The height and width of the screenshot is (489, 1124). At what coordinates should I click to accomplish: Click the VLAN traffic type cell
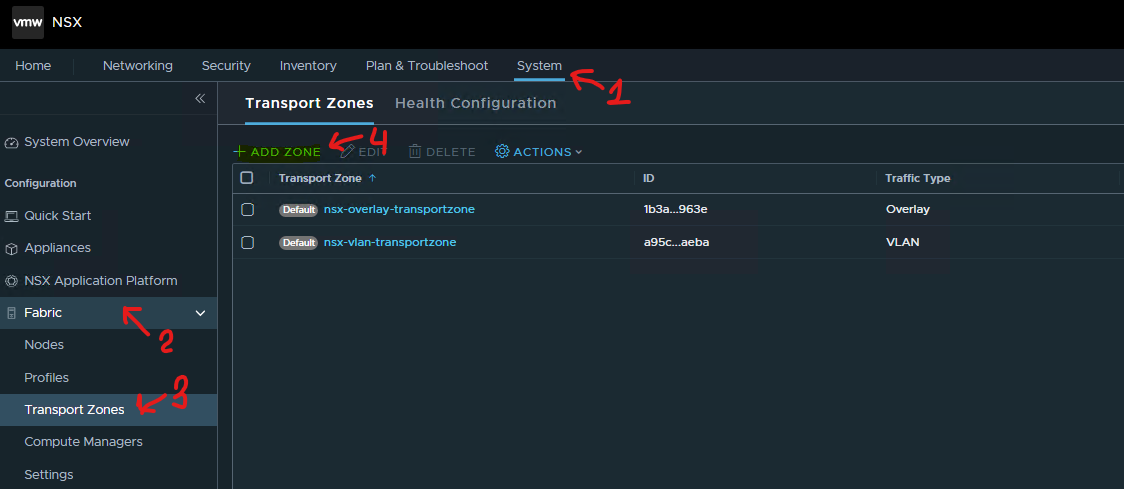902,242
